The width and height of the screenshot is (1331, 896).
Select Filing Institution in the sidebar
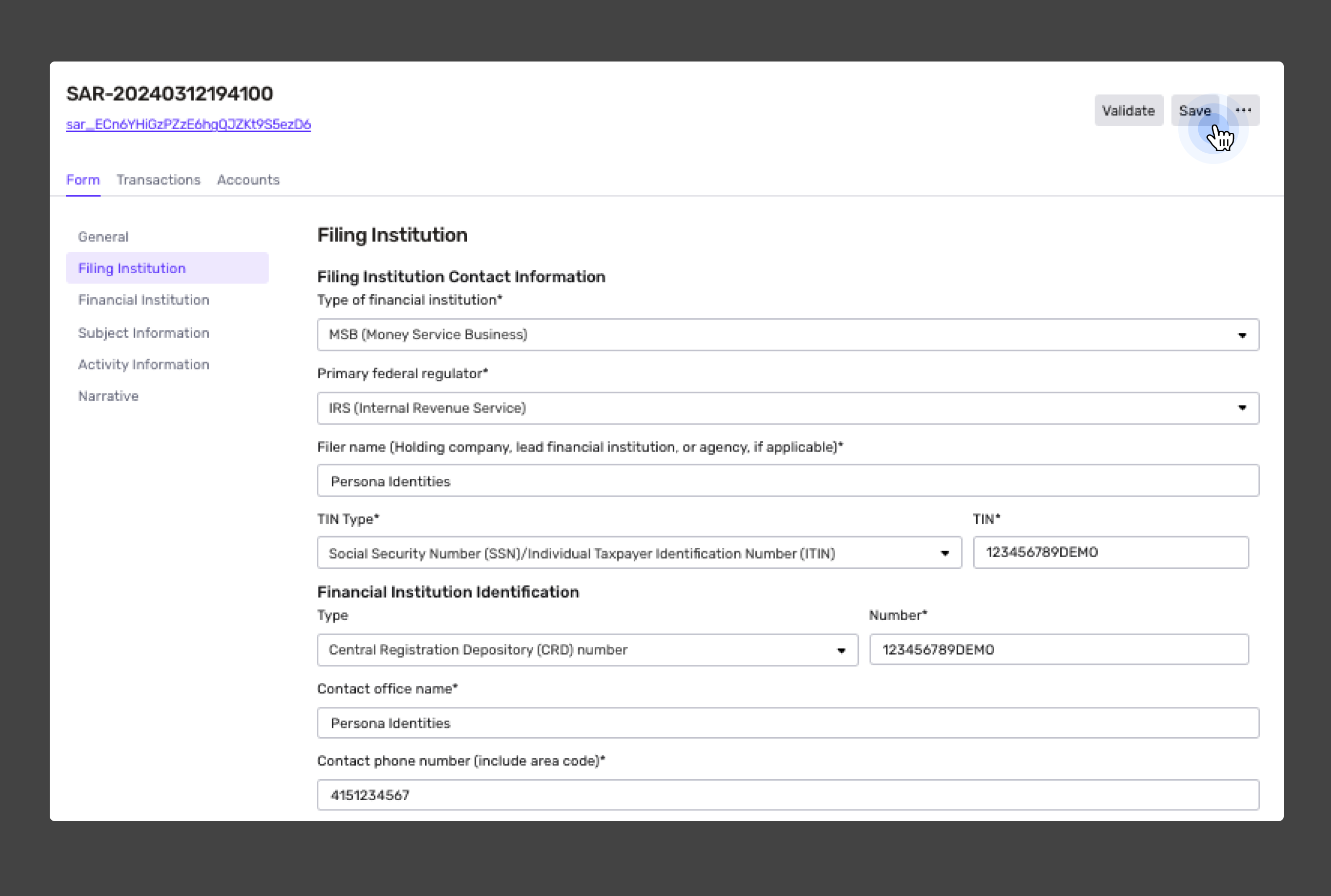tap(168, 268)
